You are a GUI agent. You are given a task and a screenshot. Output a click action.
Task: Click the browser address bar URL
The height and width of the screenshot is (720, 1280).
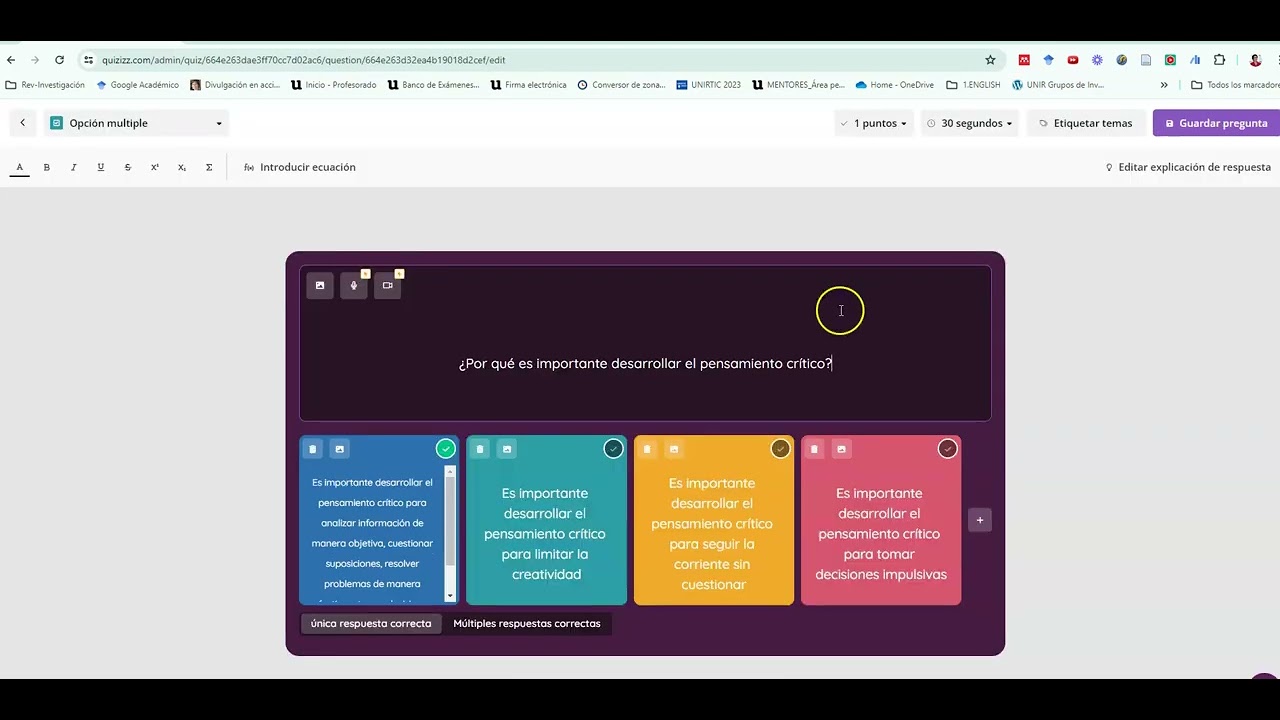click(x=303, y=60)
